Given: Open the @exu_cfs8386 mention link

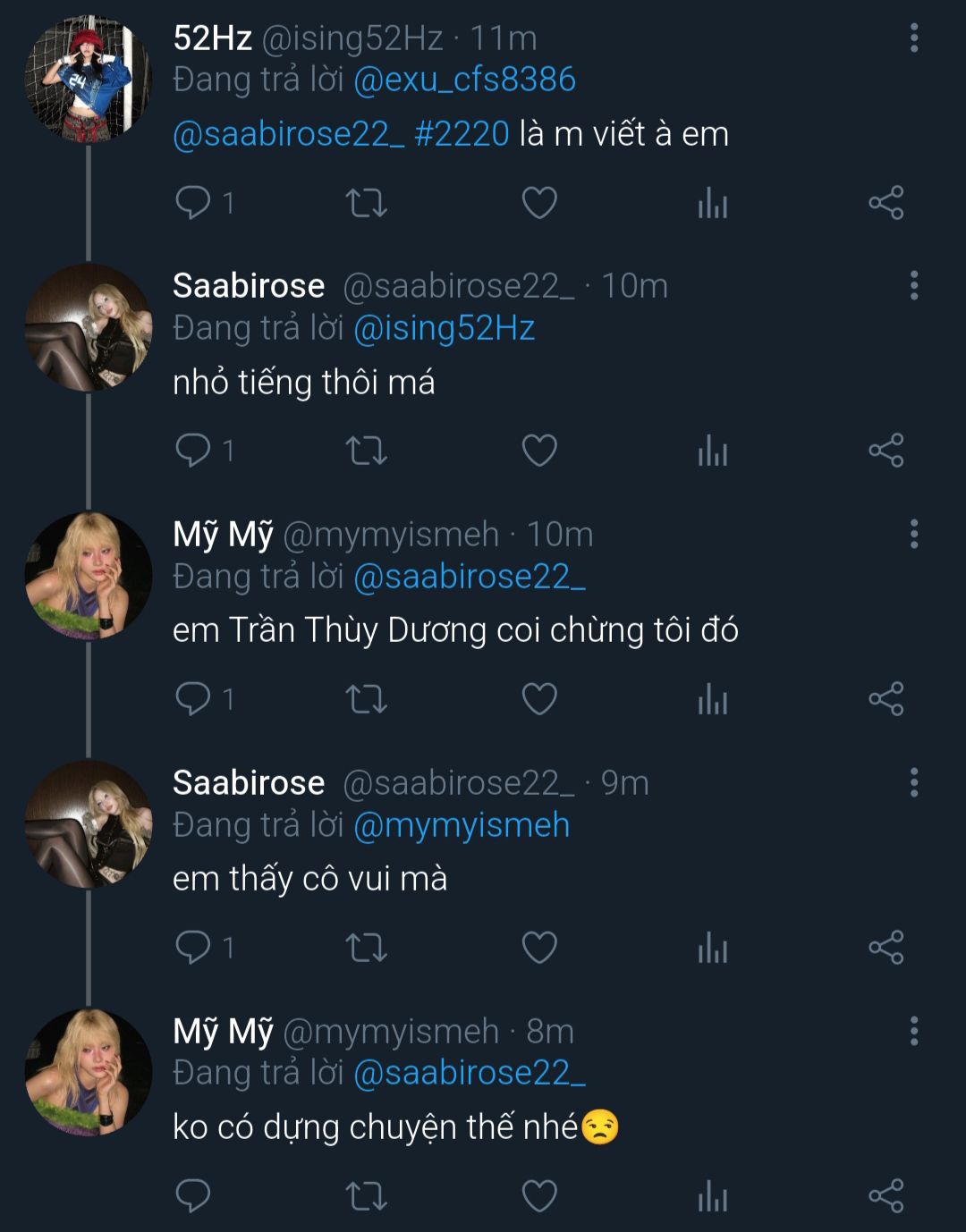Looking at the screenshot, I should tap(464, 80).
